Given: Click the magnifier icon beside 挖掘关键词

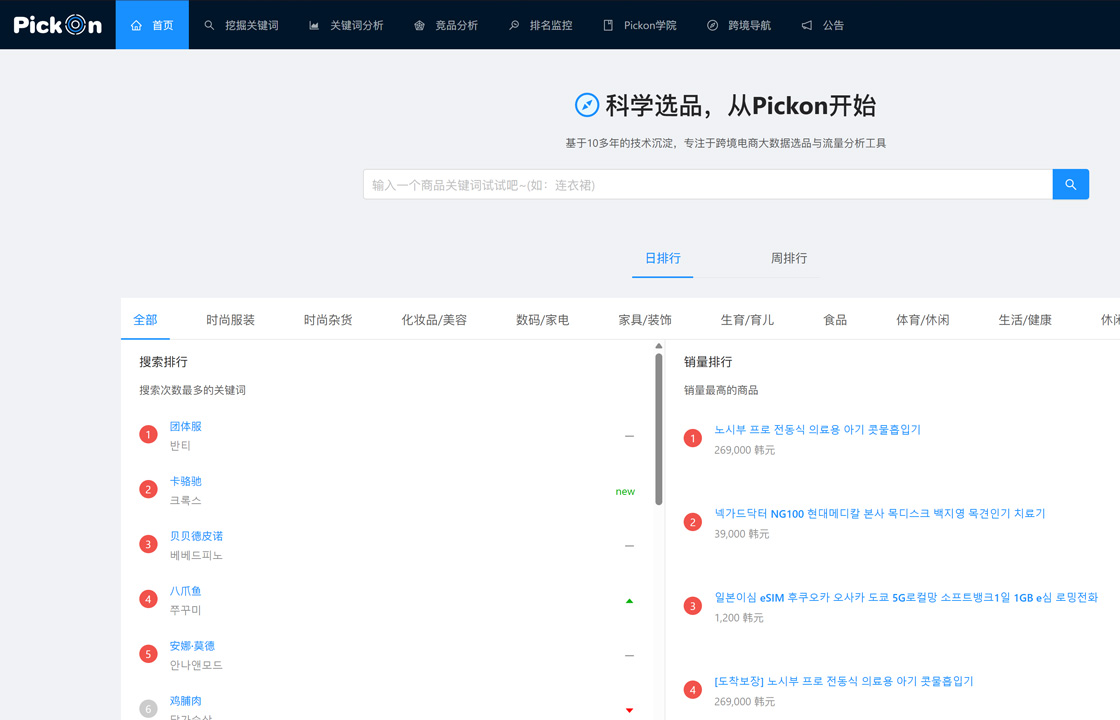Looking at the screenshot, I should pyautogui.click(x=209, y=26).
